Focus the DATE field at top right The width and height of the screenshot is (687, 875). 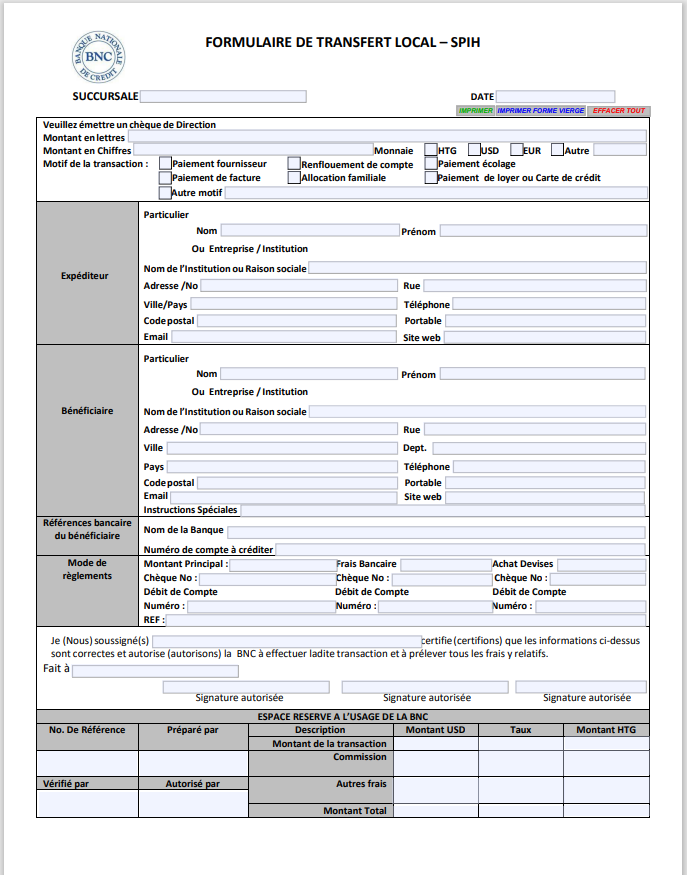[x=555, y=97]
